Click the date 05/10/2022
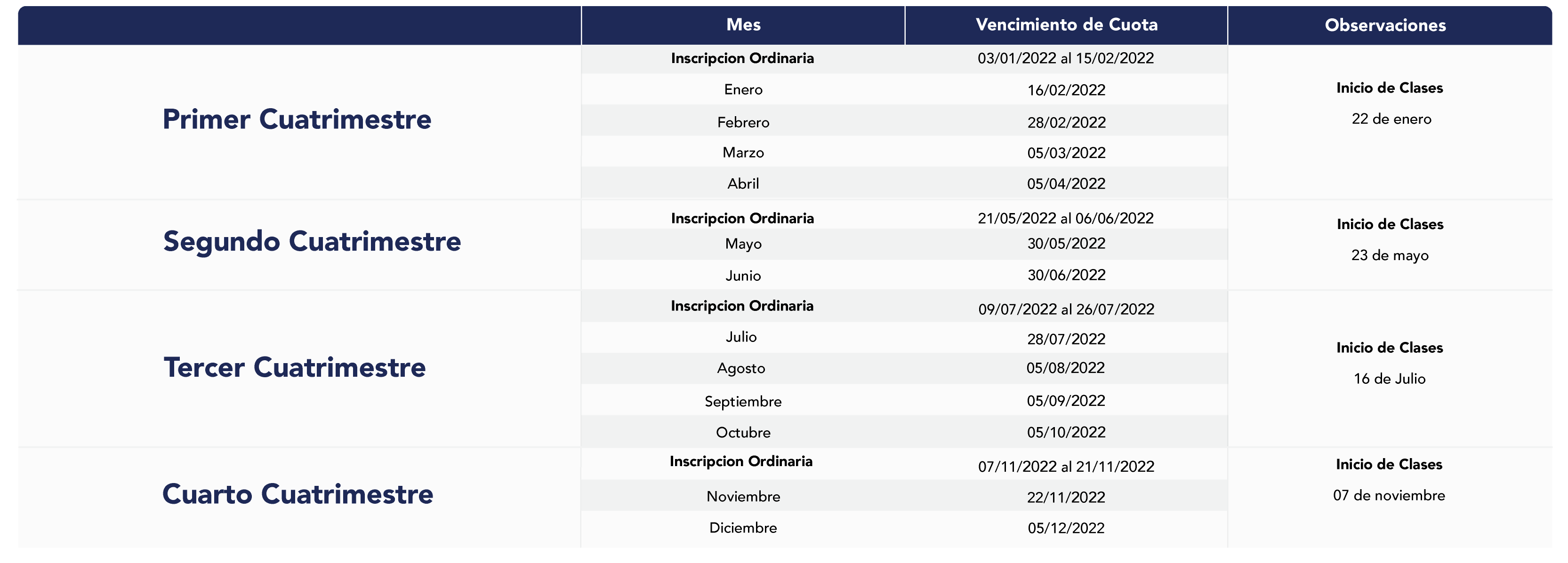The image size is (1568, 563). (1066, 433)
